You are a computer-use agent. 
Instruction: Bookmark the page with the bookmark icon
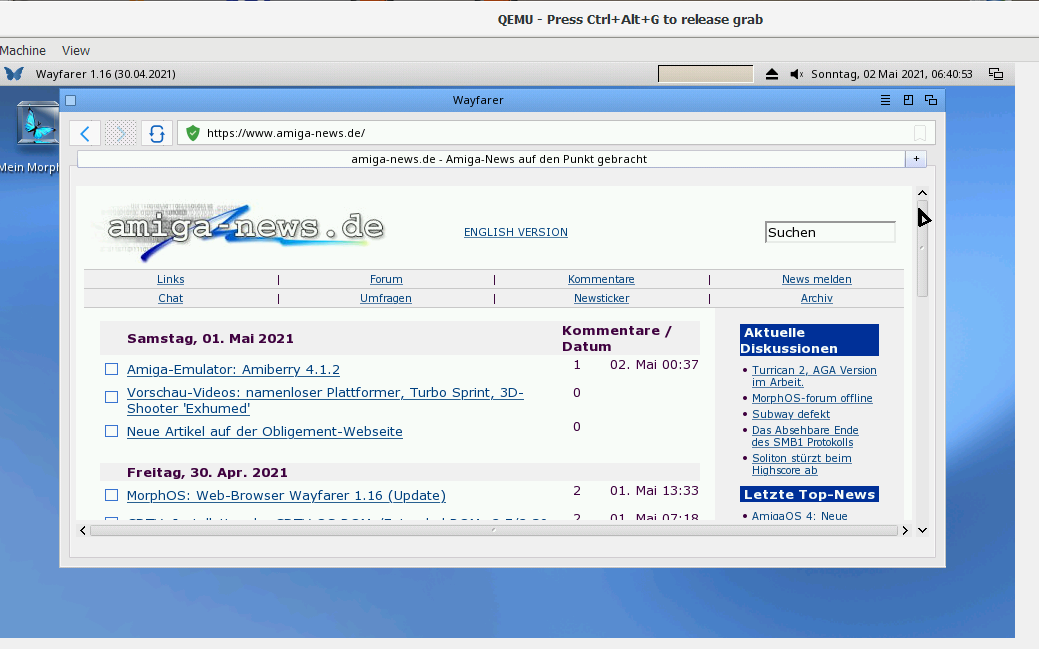pos(920,133)
